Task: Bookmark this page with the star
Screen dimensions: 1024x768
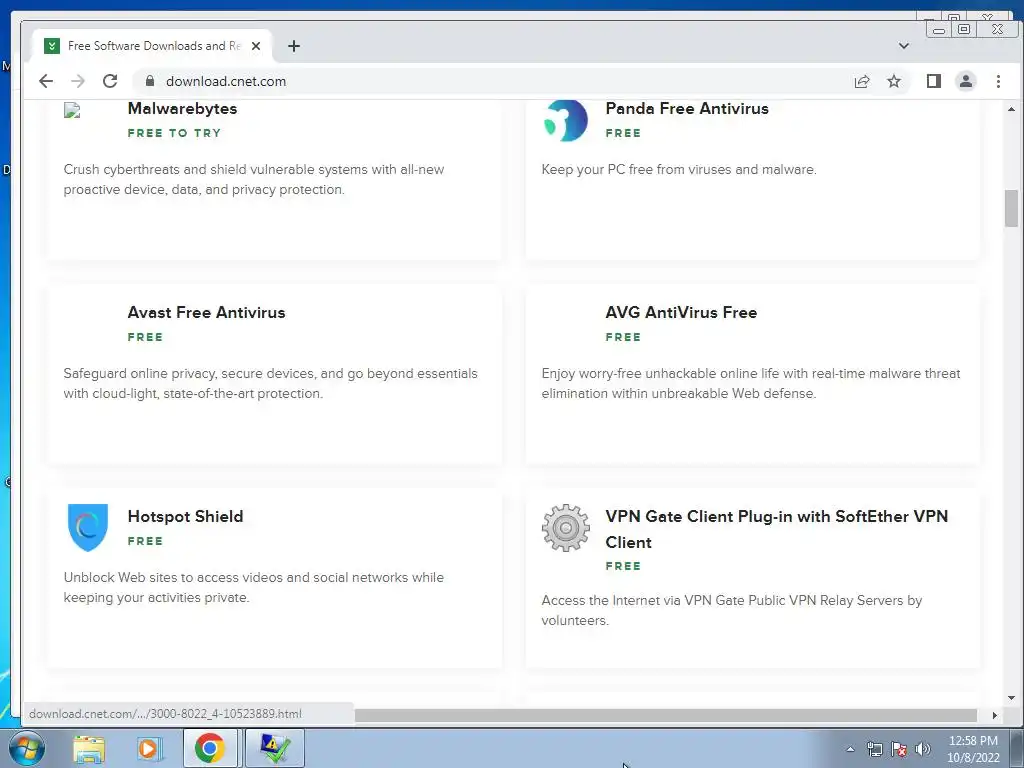Action: click(x=894, y=81)
